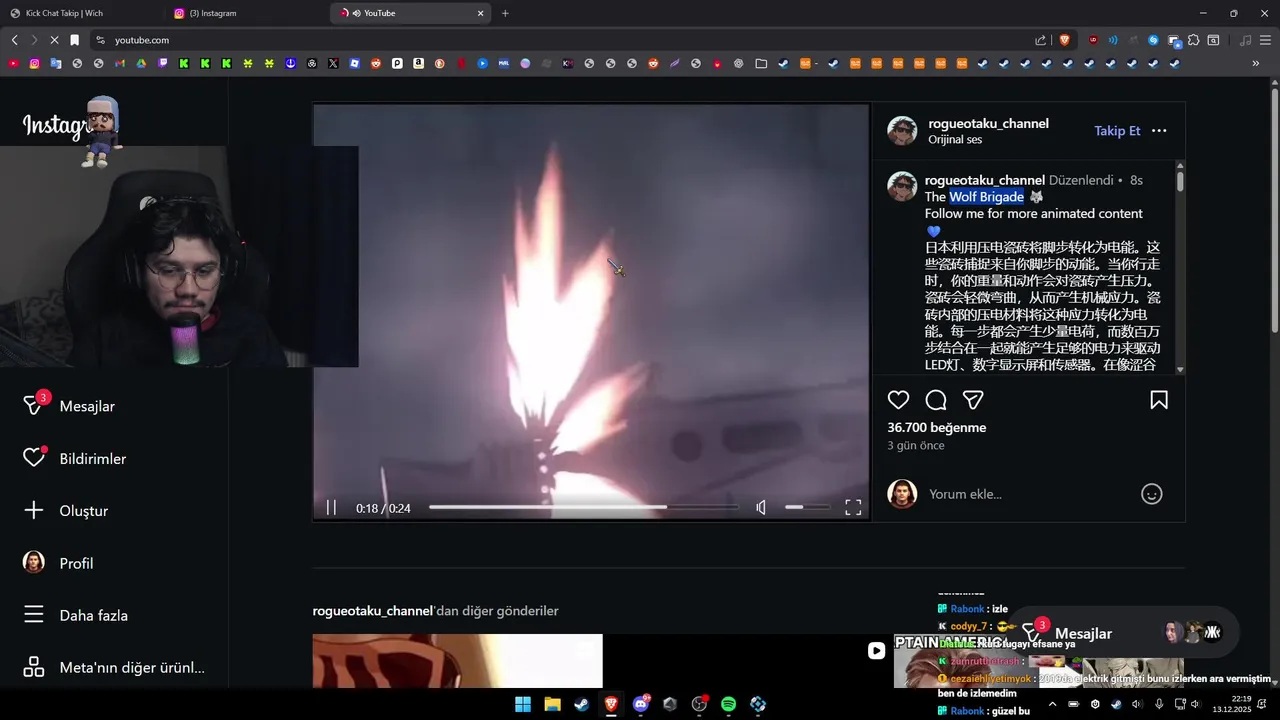Stop loading the page

coord(54,40)
